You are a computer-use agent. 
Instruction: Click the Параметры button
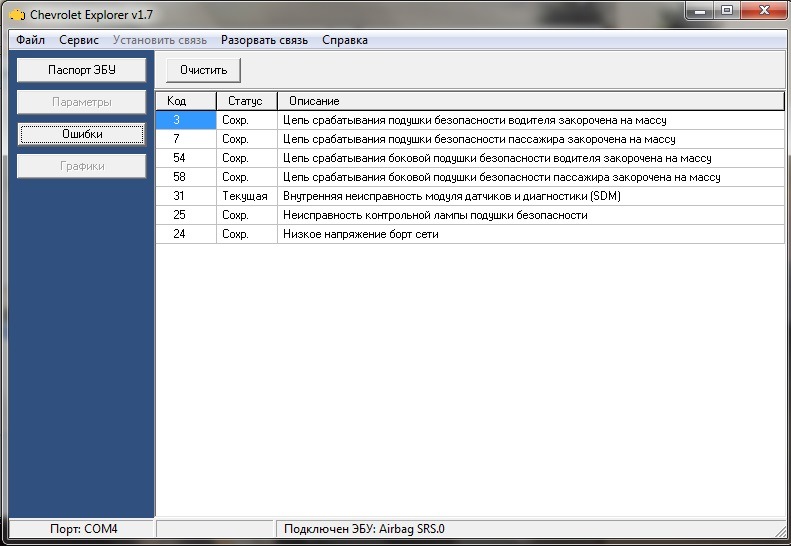[82, 102]
